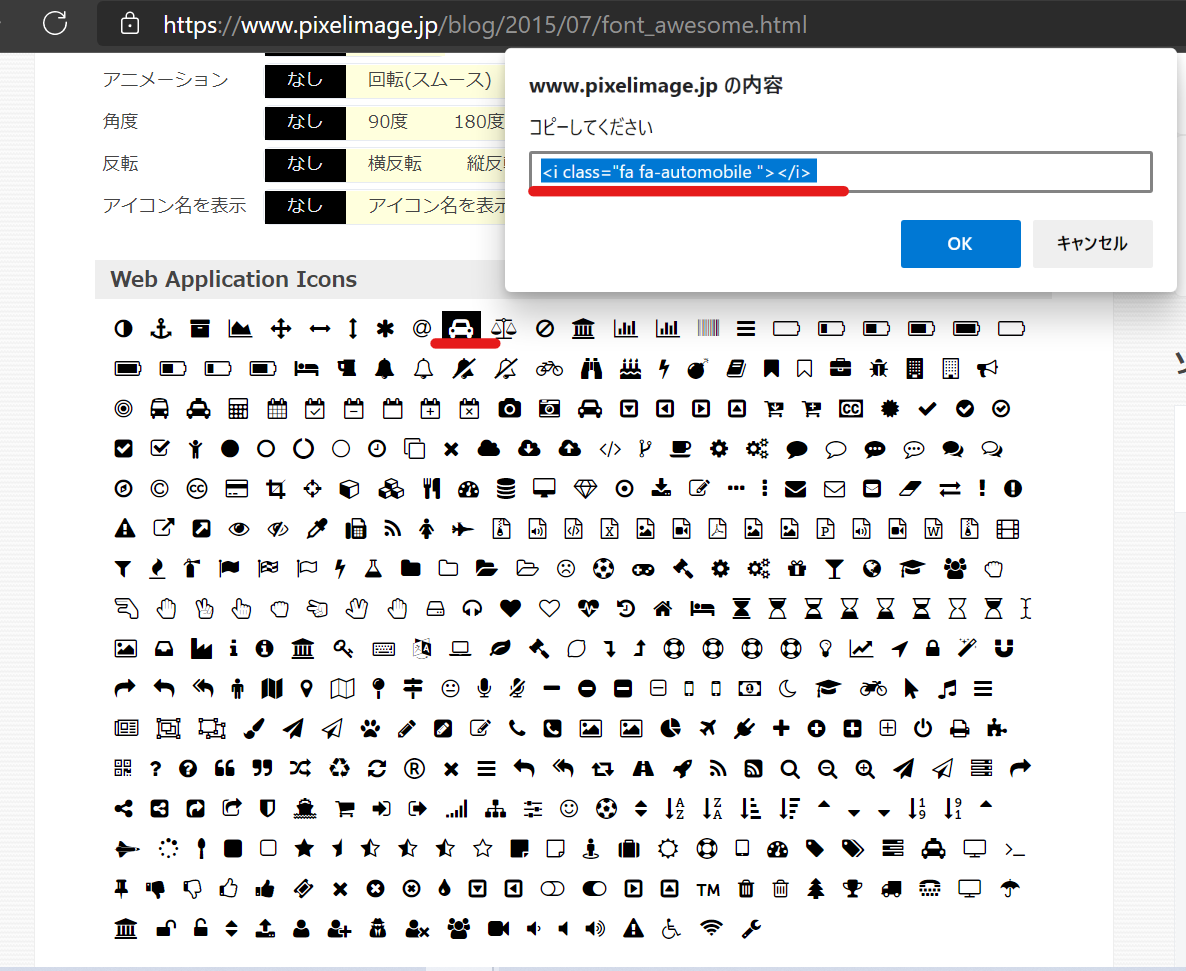Choose the power-off icon
Screen dimensions: 1186x971
(923, 728)
